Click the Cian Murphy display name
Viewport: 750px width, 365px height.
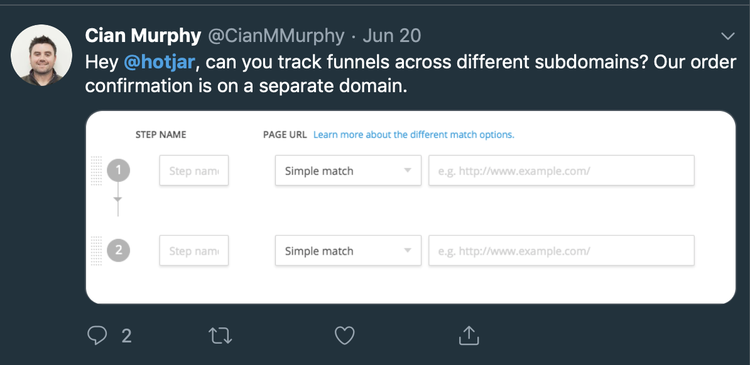[x=143, y=36]
